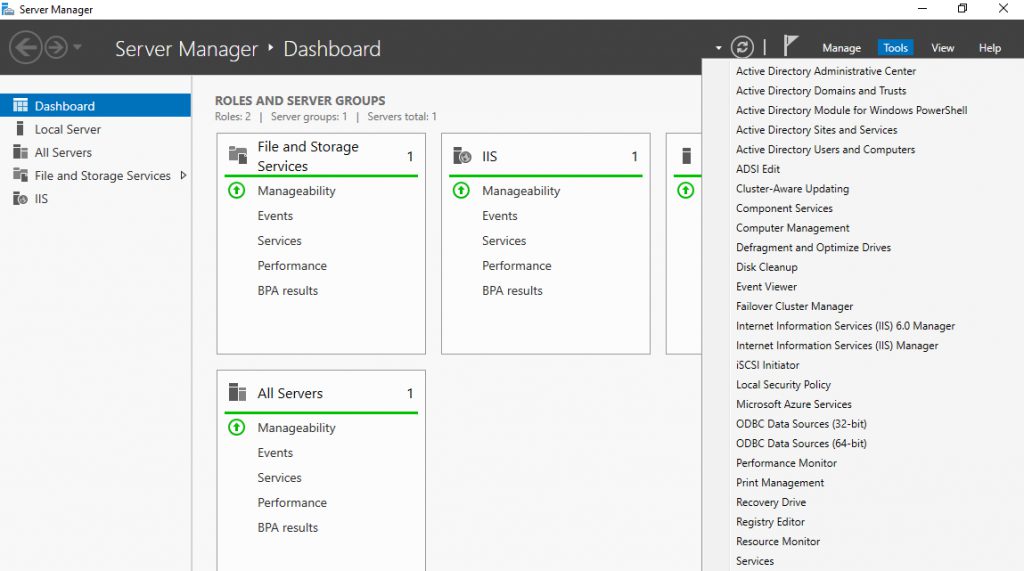Screen dimensions: 1024x571
Task: Expand File and Storage Services submenu arrow
Action: pos(184,175)
